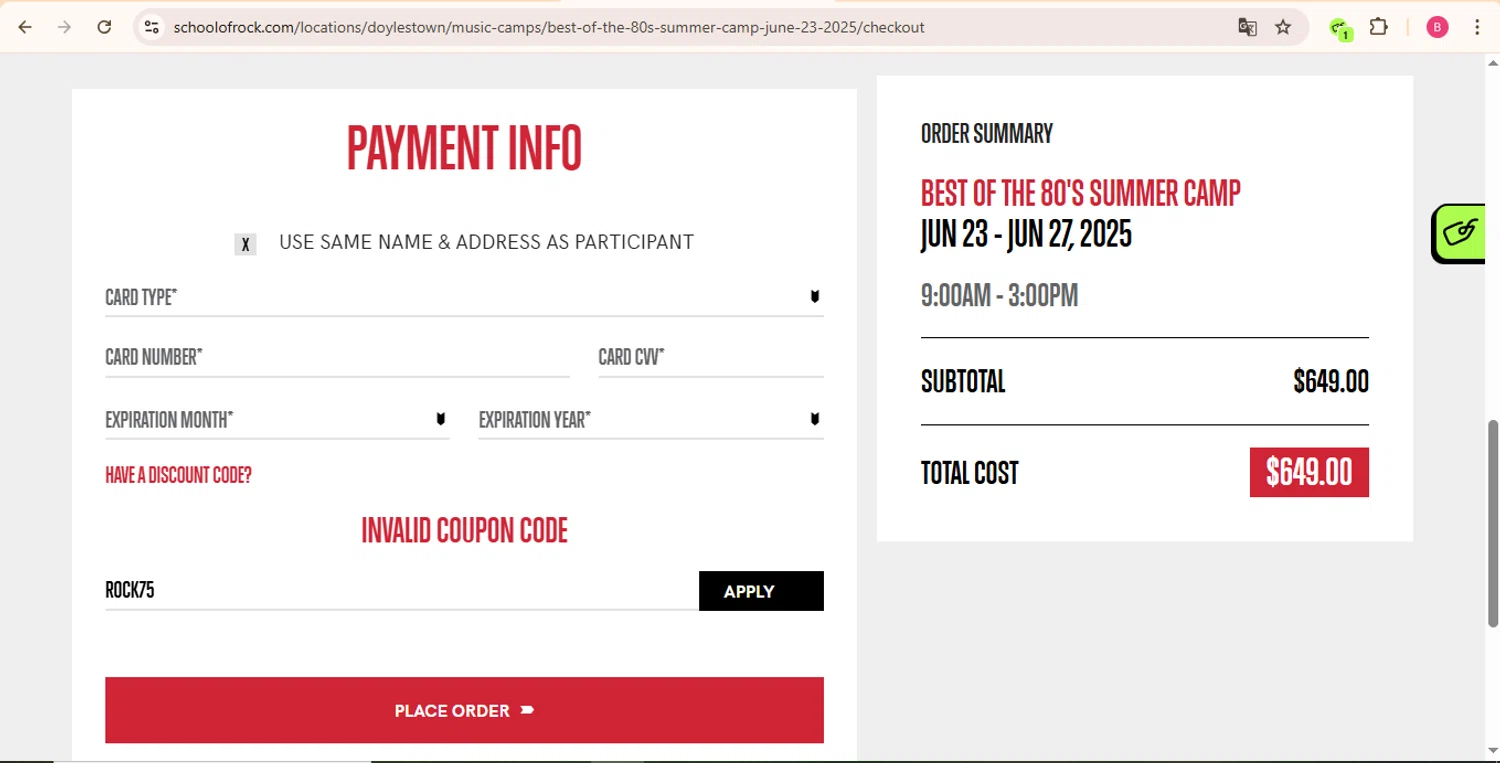
Task: Click the subtotal $649.00 amount
Action: click(x=1331, y=381)
